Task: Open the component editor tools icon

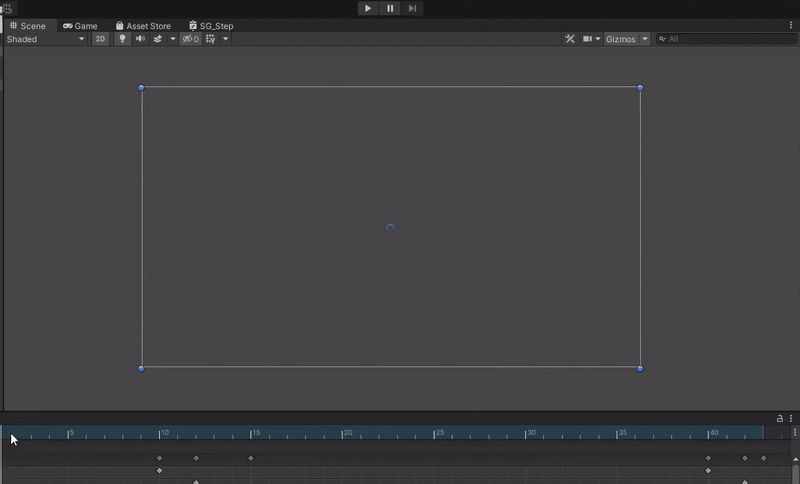Action: coord(570,39)
